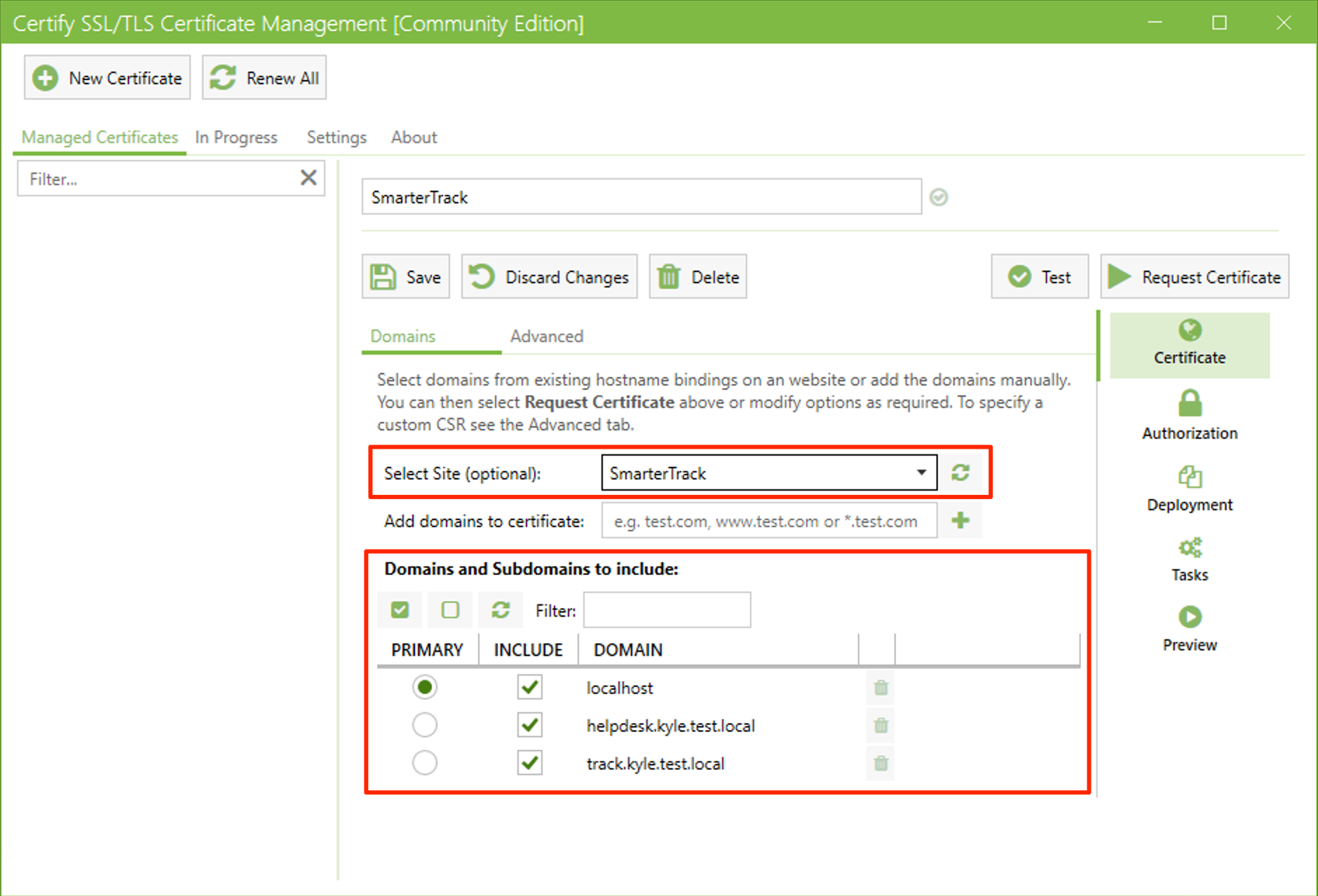Set track.kyle.test.local as the primary domain
1318x896 pixels.
point(425,763)
